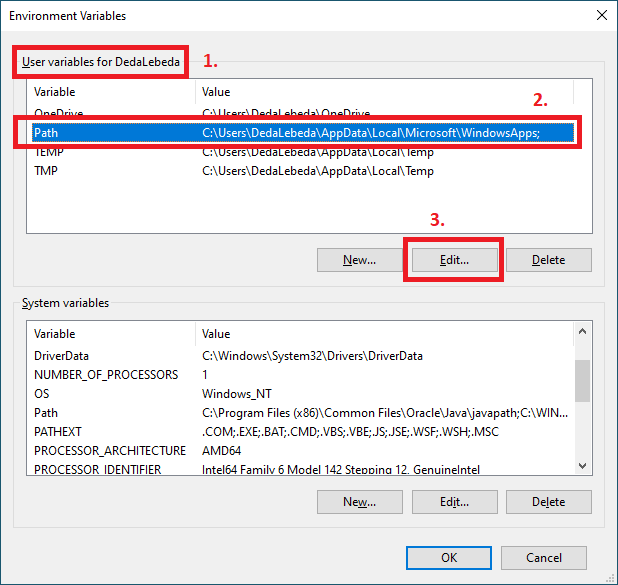Dismiss dialog with the Cancel button
This screenshot has height=585, width=618.
543,558
